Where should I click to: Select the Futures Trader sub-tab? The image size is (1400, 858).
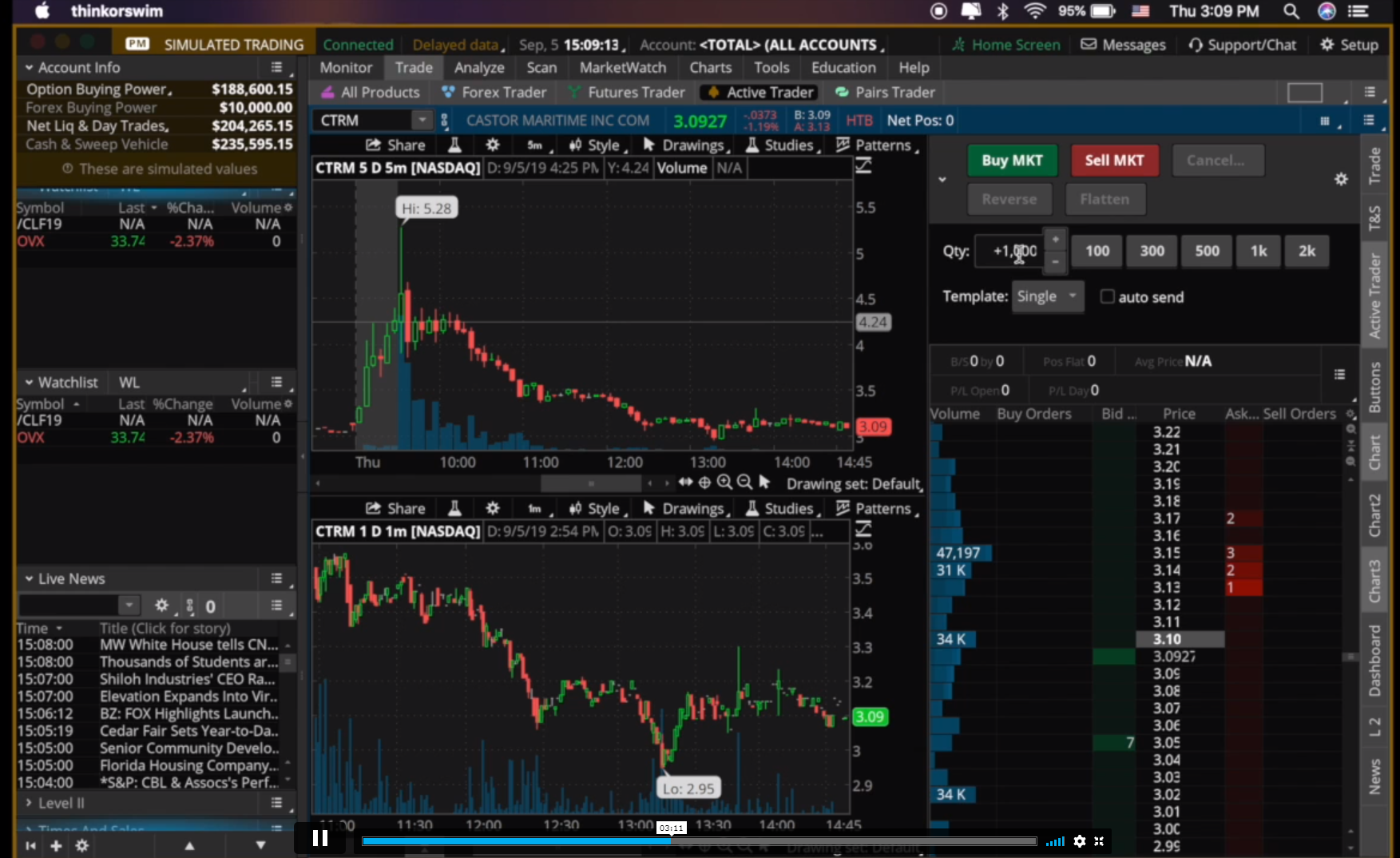(627, 93)
